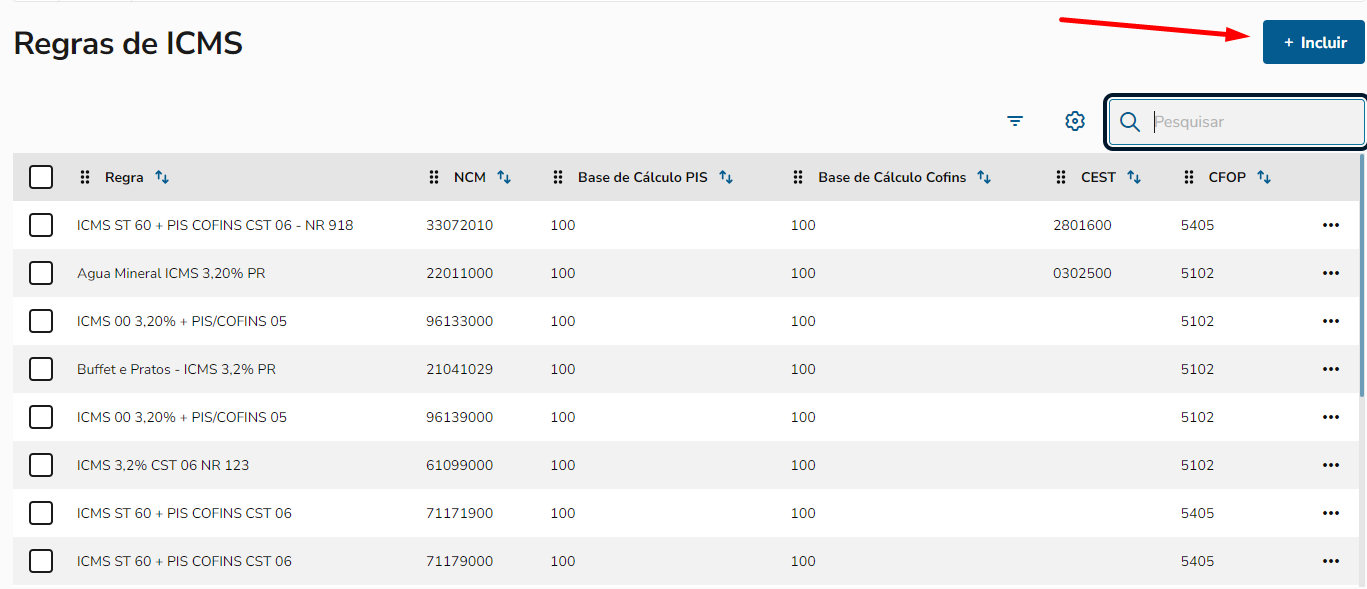The width and height of the screenshot is (1367, 589).
Task: Open actions menu for NR 918 row
Action: click(1331, 225)
